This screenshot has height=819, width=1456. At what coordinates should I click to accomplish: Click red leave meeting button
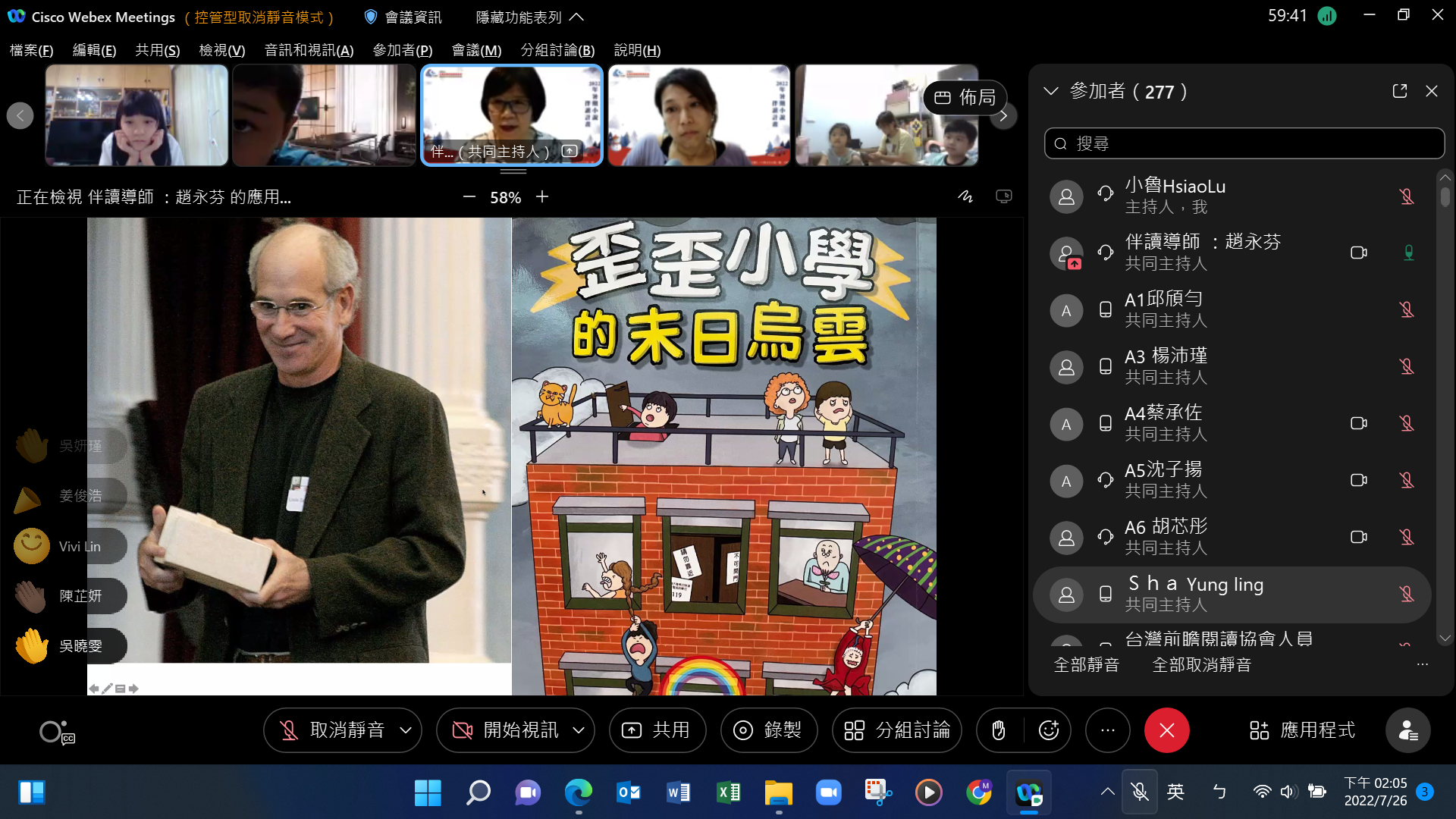(1166, 730)
